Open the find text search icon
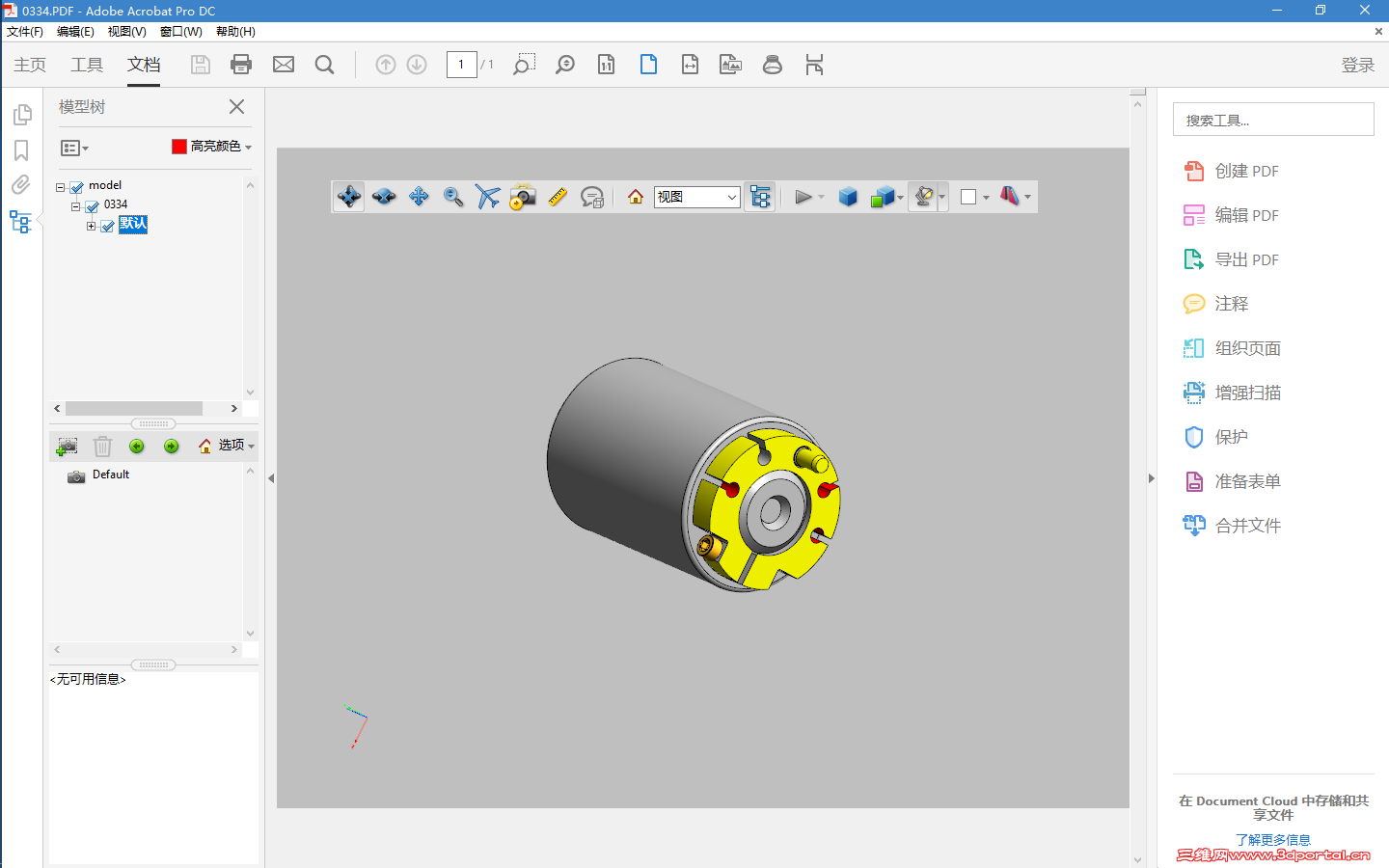Image resolution: width=1389 pixels, height=868 pixels. tap(325, 65)
